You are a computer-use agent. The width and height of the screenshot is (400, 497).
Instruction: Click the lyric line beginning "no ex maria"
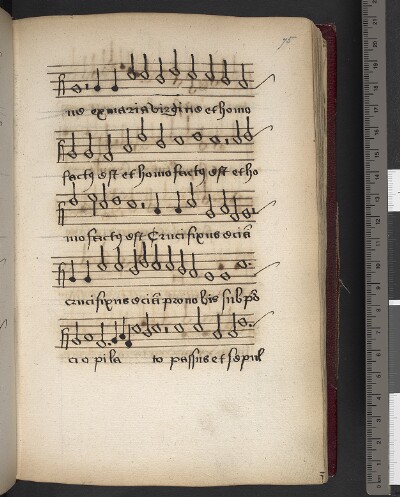tap(159, 111)
